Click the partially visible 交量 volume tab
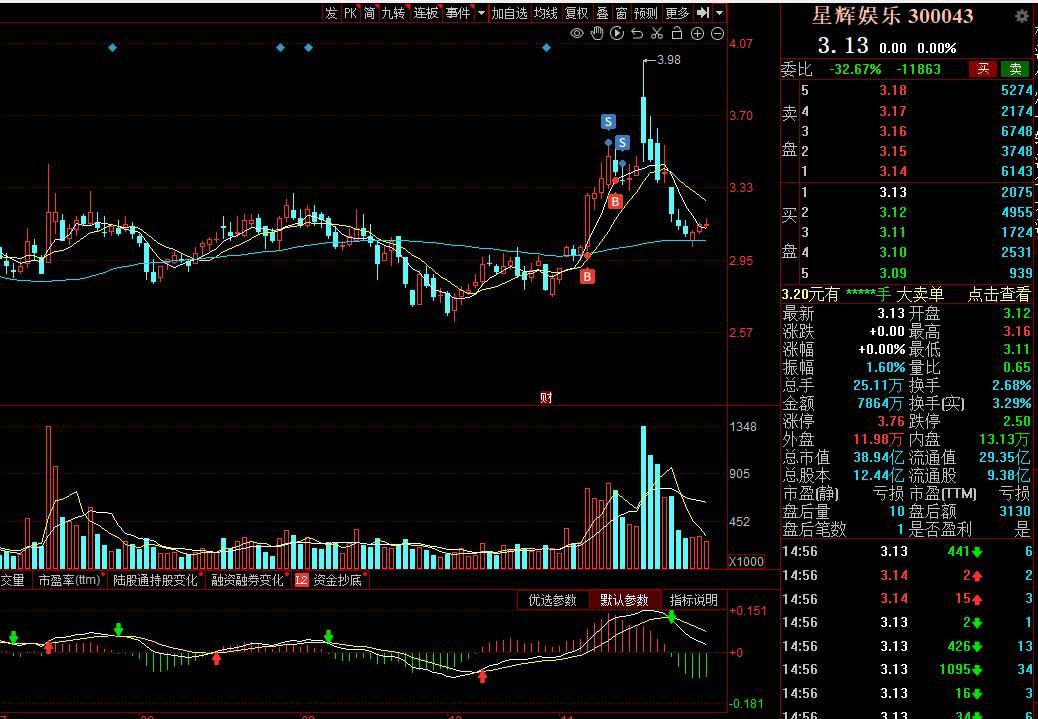 [x=13, y=580]
